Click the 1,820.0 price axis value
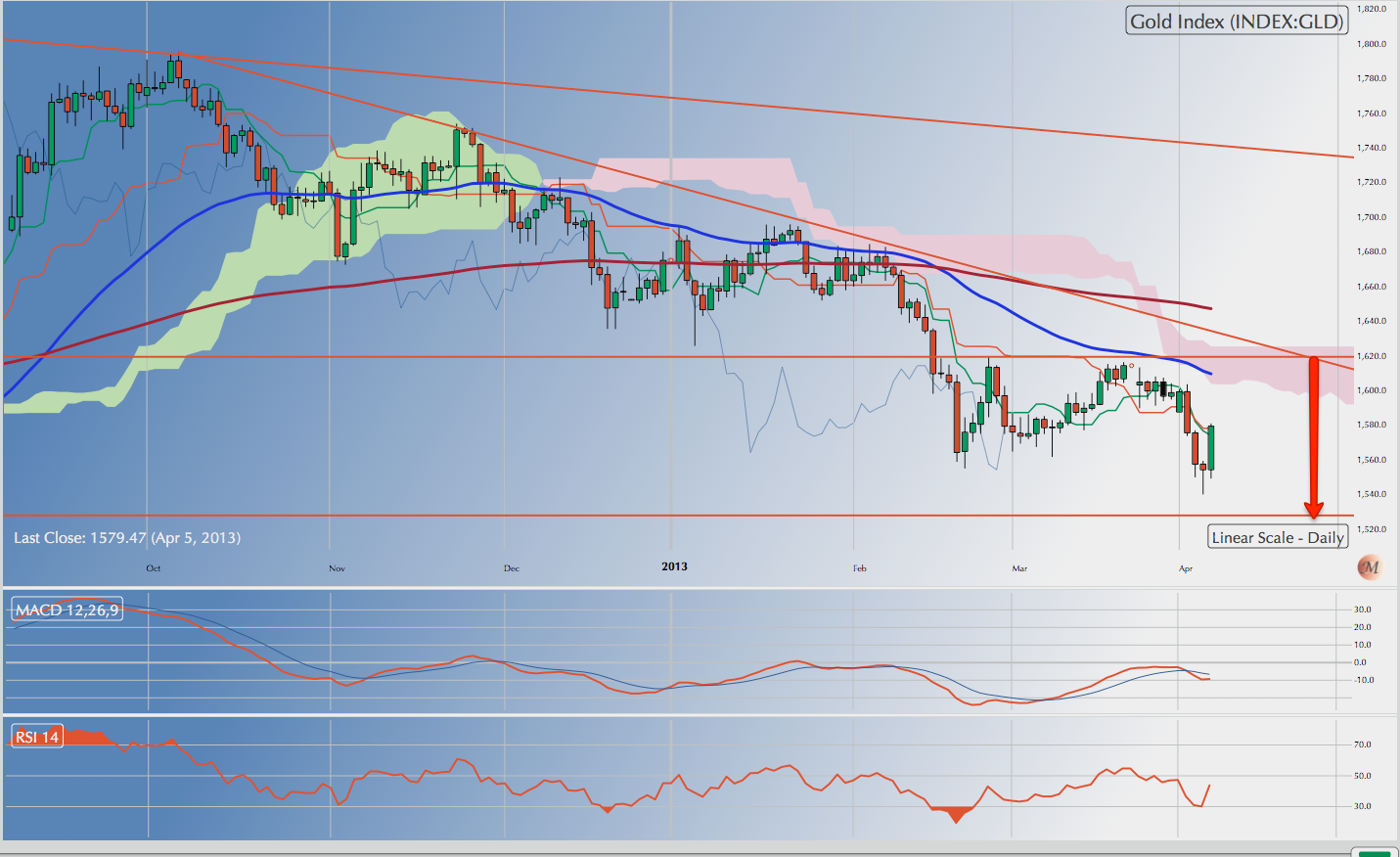Screen dimensions: 1400x857 [x=1372, y=9]
